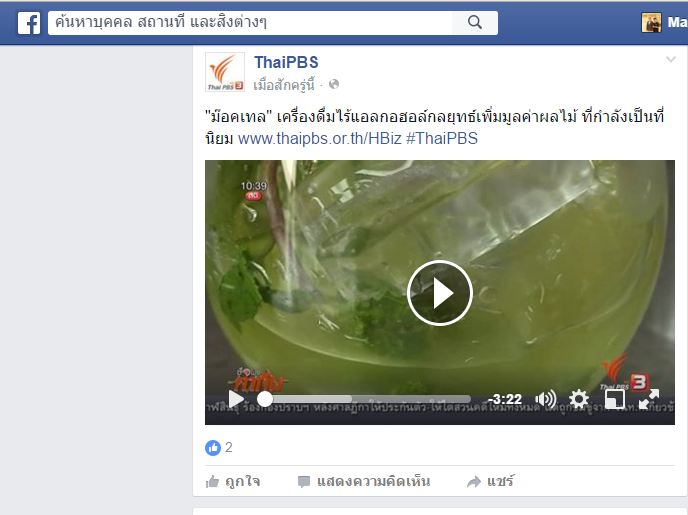Click the globe public privacy icon
Viewport: 688px width, 515px height.
(334, 84)
